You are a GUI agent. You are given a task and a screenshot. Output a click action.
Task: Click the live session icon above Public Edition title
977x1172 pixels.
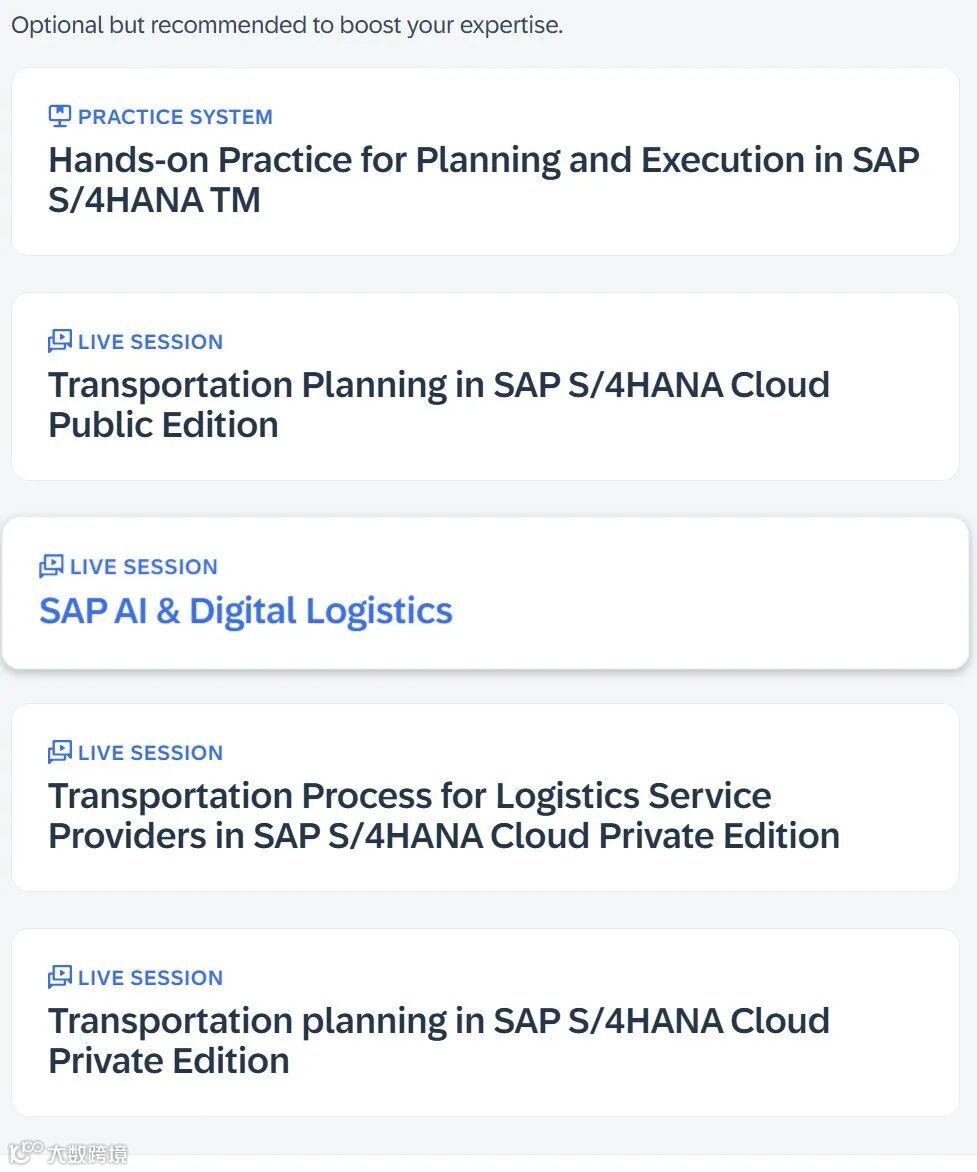coord(60,341)
